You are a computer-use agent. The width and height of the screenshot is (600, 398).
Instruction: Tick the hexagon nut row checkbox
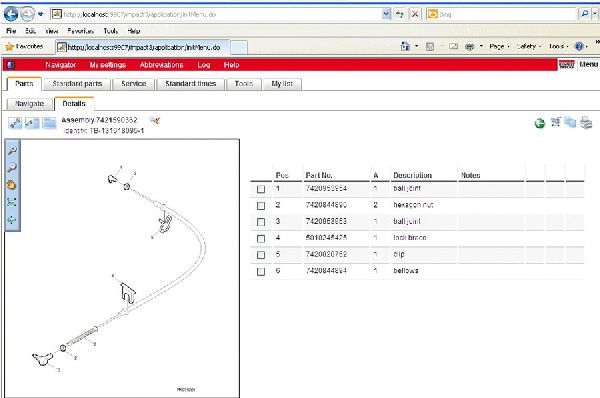coord(261,206)
